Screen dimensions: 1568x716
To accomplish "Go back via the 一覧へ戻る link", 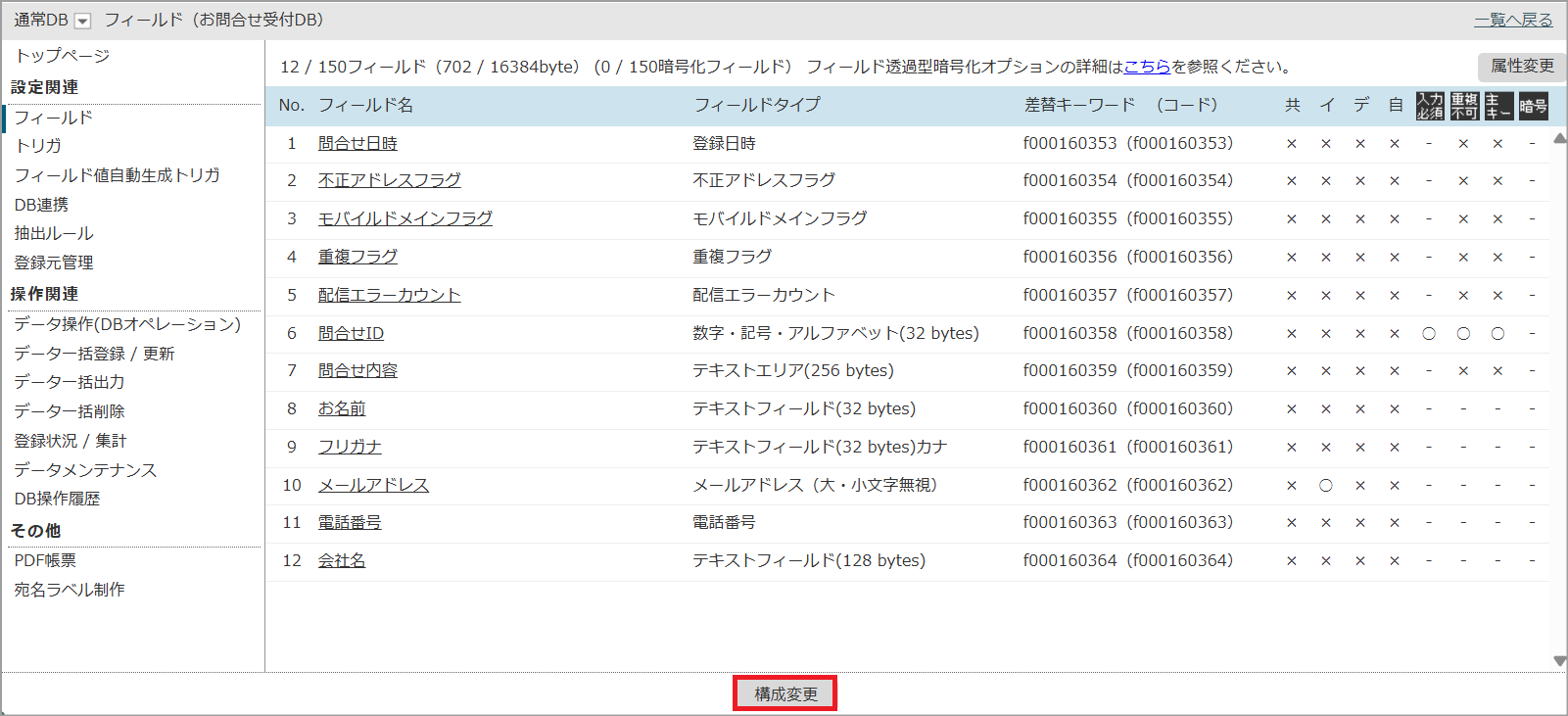I will [1513, 20].
